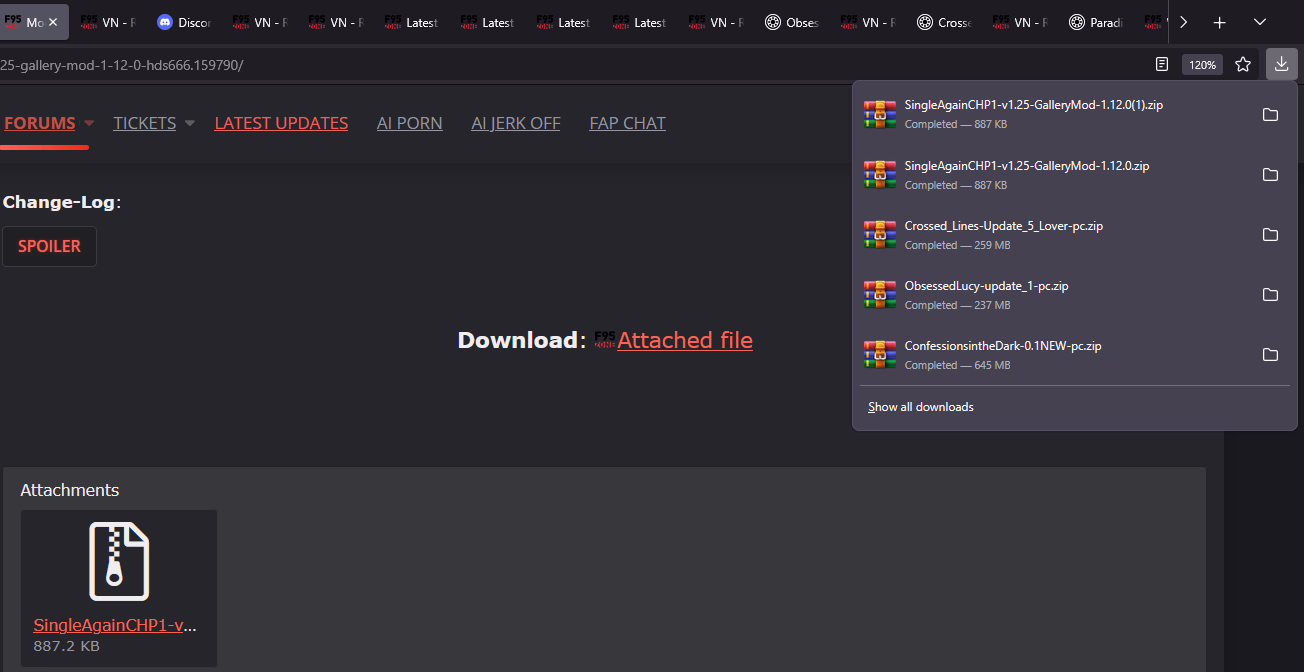Image resolution: width=1304 pixels, height=672 pixels.
Task: Click the zip file attachment icon
Action: [119, 561]
